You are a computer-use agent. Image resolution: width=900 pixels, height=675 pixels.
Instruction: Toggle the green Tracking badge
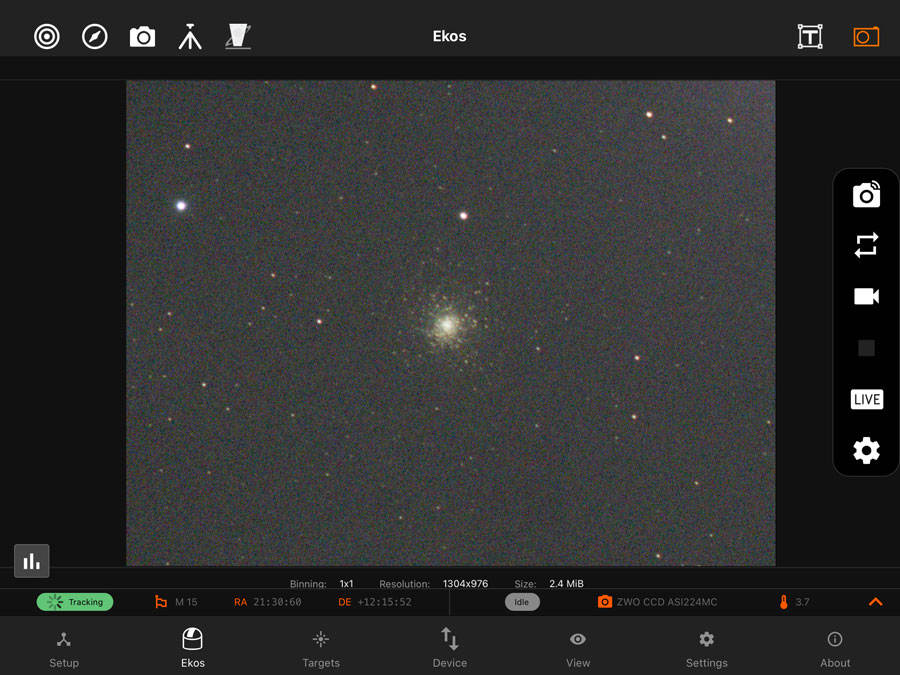[75, 602]
